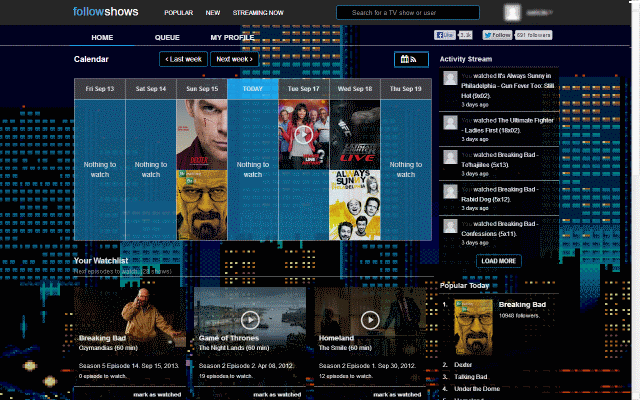Open the Streaming Now section
Image resolution: width=640 pixels, height=400 pixels.
pos(258,13)
